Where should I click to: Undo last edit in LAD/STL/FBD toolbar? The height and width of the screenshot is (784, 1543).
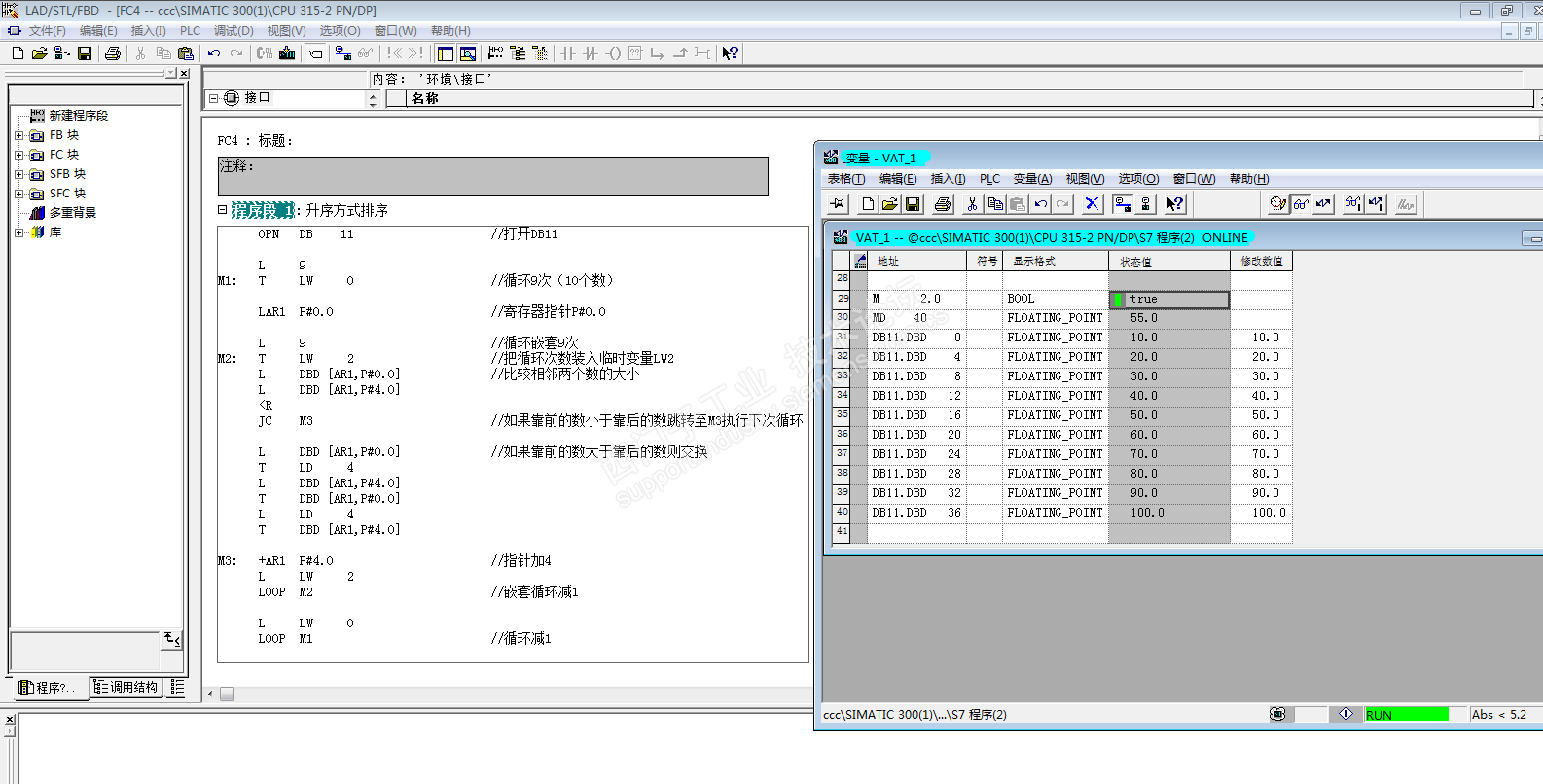coord(214,53)
